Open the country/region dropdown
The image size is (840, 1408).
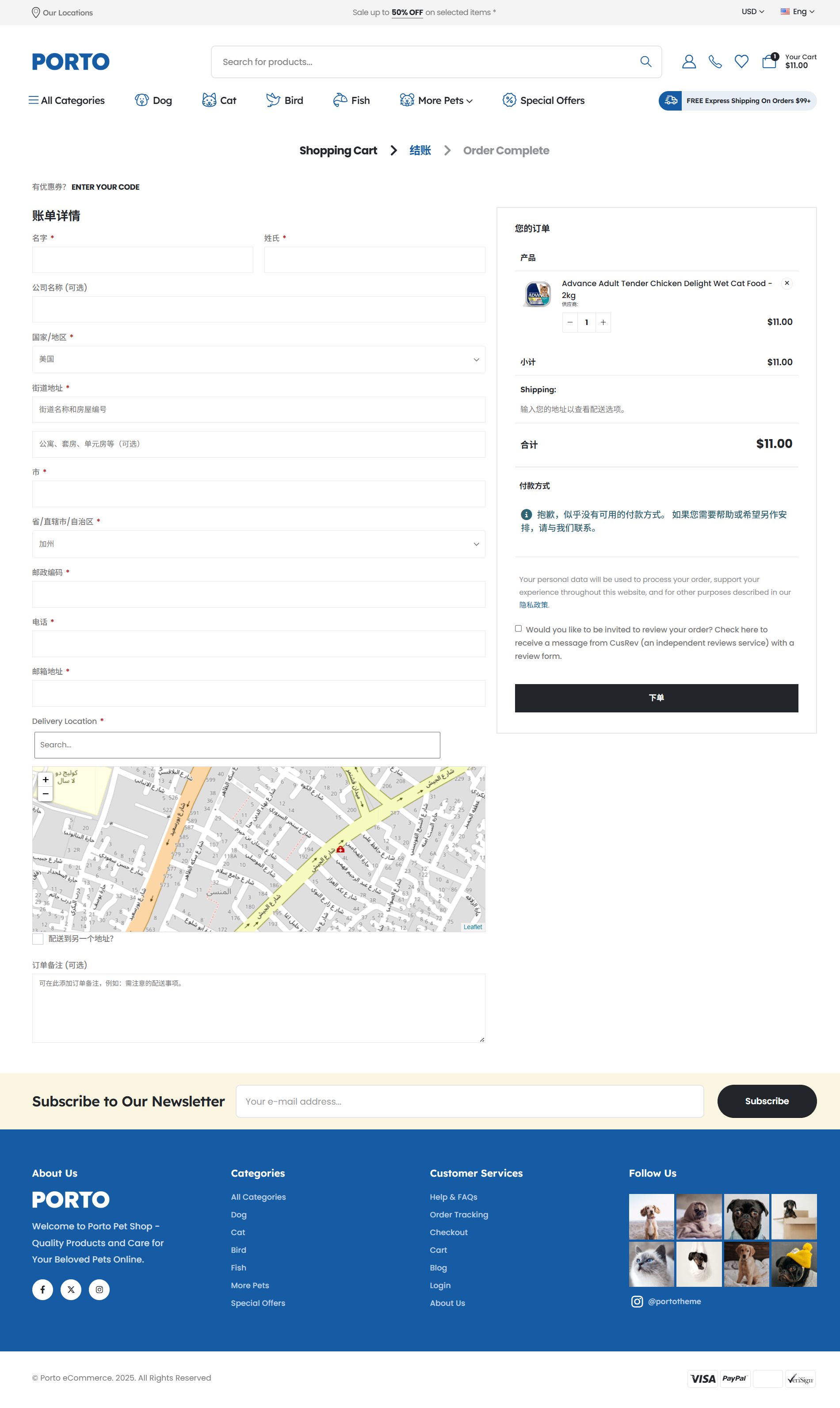point(258,360)
